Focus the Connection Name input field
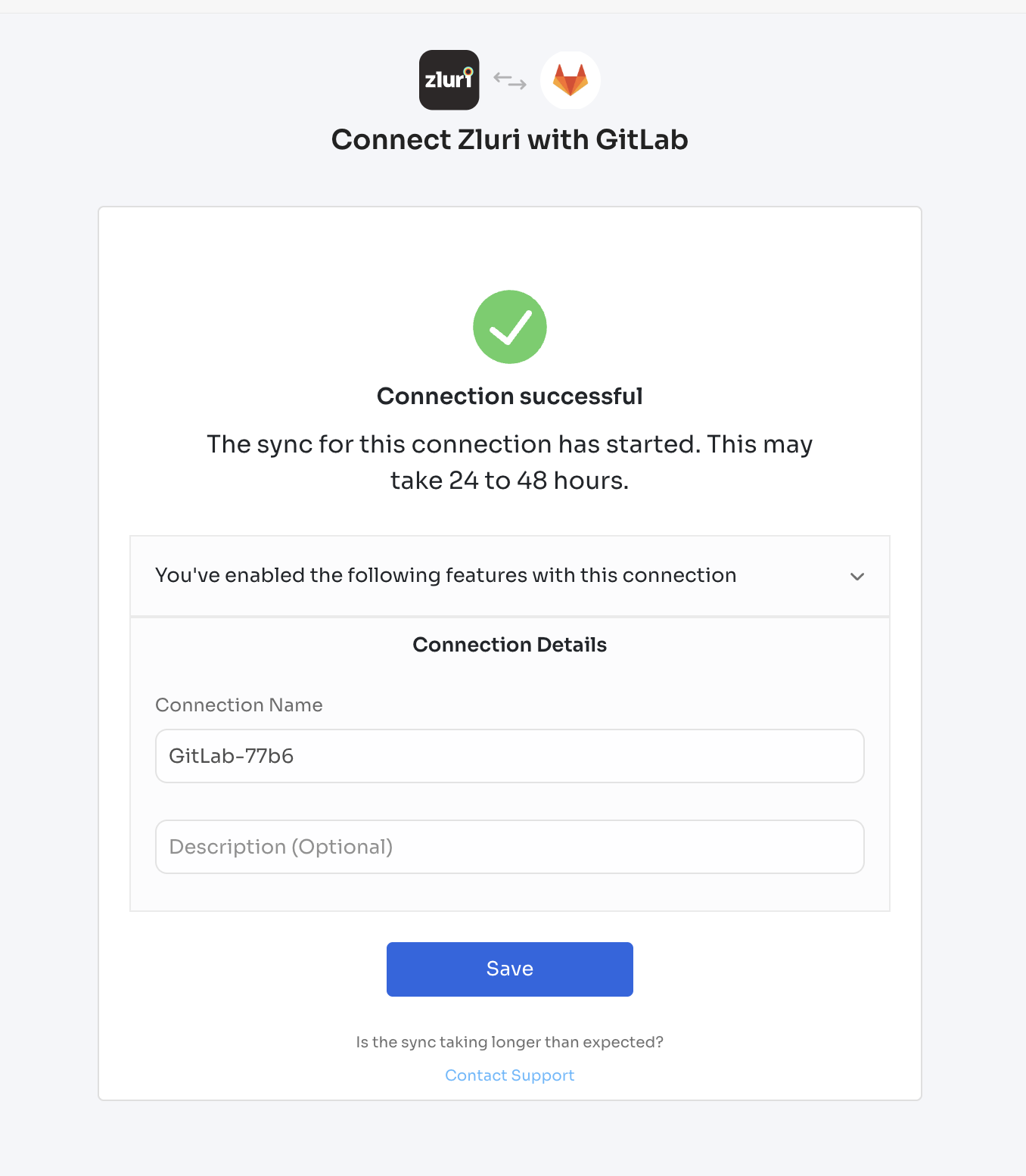 (510, 756)
